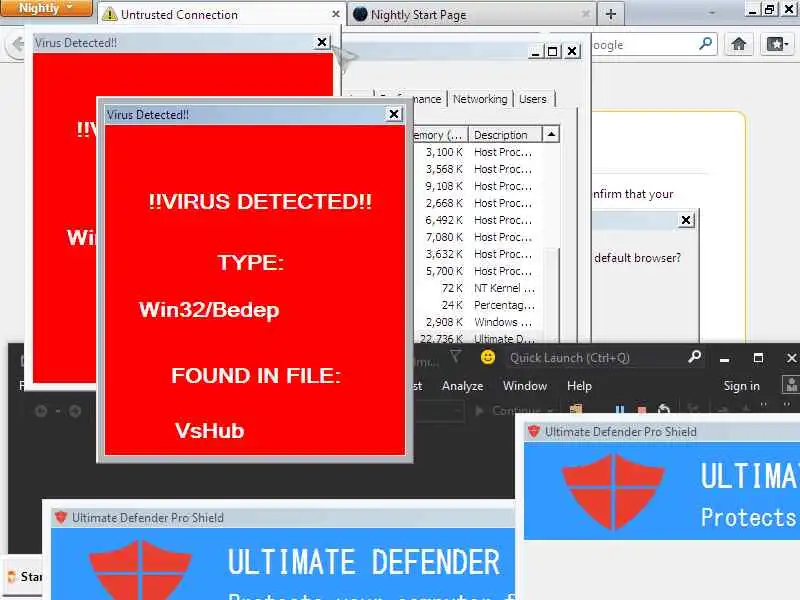Click the process list scroll-up arrow
Image resolution: width=800 pixels, height=600 pixels.
point(551,135)
